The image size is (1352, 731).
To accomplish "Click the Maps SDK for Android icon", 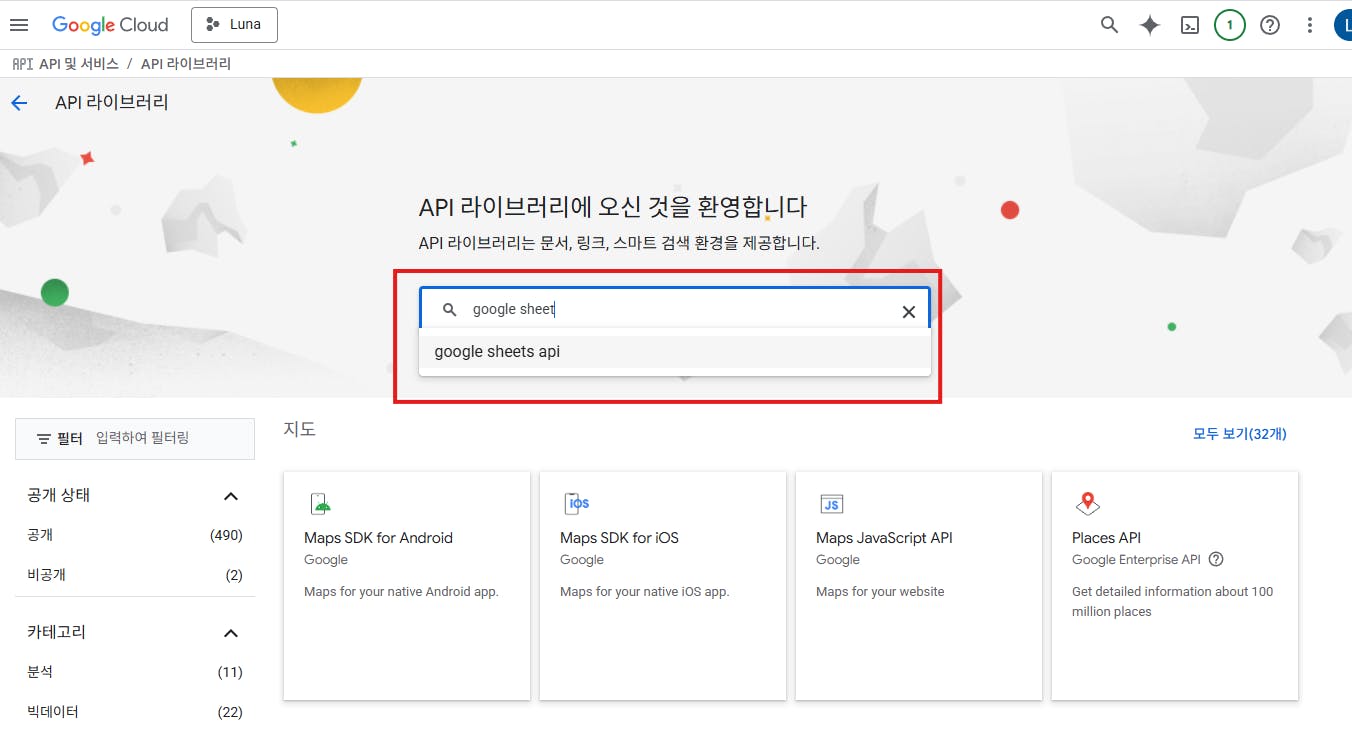I will 320,503.
